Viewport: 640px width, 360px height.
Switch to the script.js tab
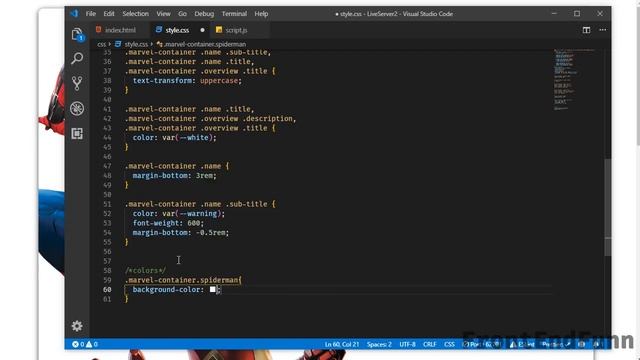(x=236, y=30)
